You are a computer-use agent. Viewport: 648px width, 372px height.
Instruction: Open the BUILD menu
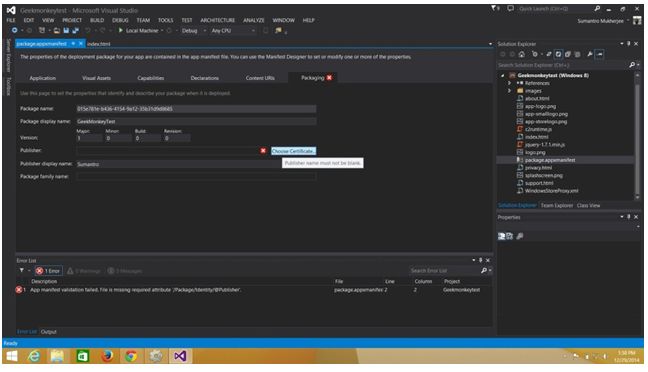pos(97,20)
